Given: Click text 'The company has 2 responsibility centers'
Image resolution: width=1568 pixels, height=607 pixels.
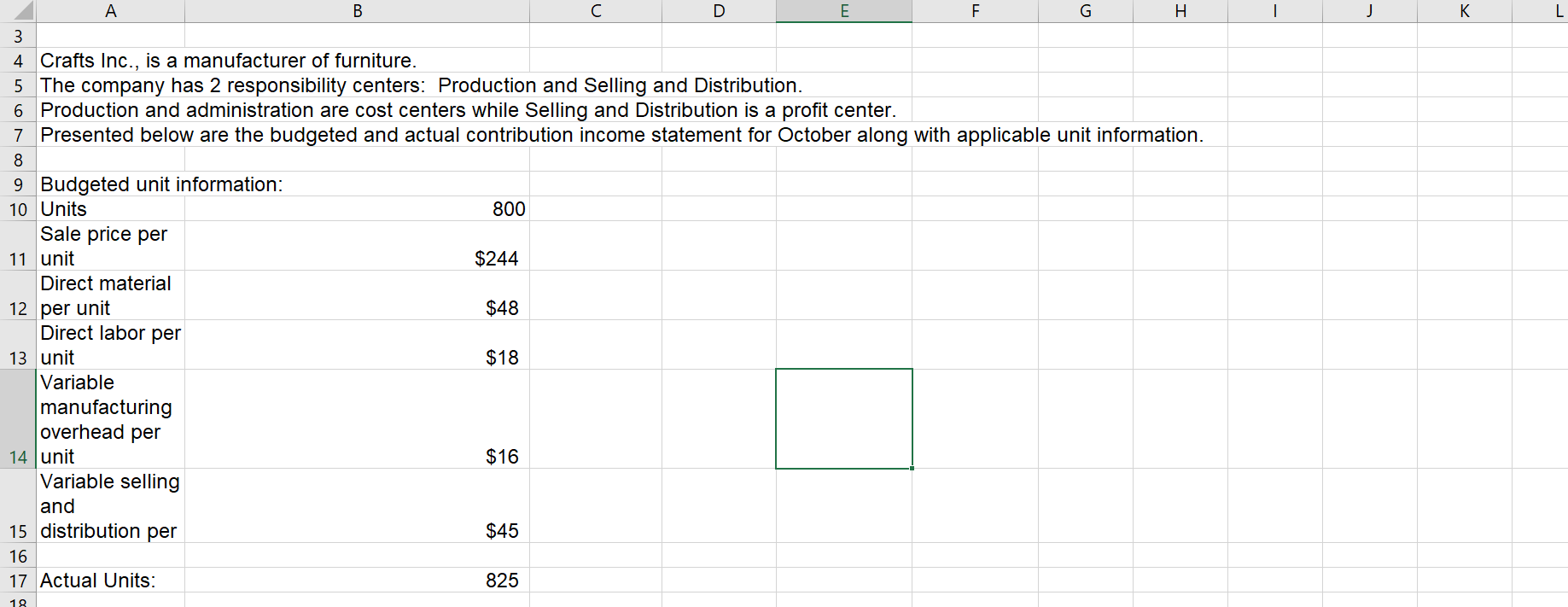Looking at the screenshot, I should 231,85.
